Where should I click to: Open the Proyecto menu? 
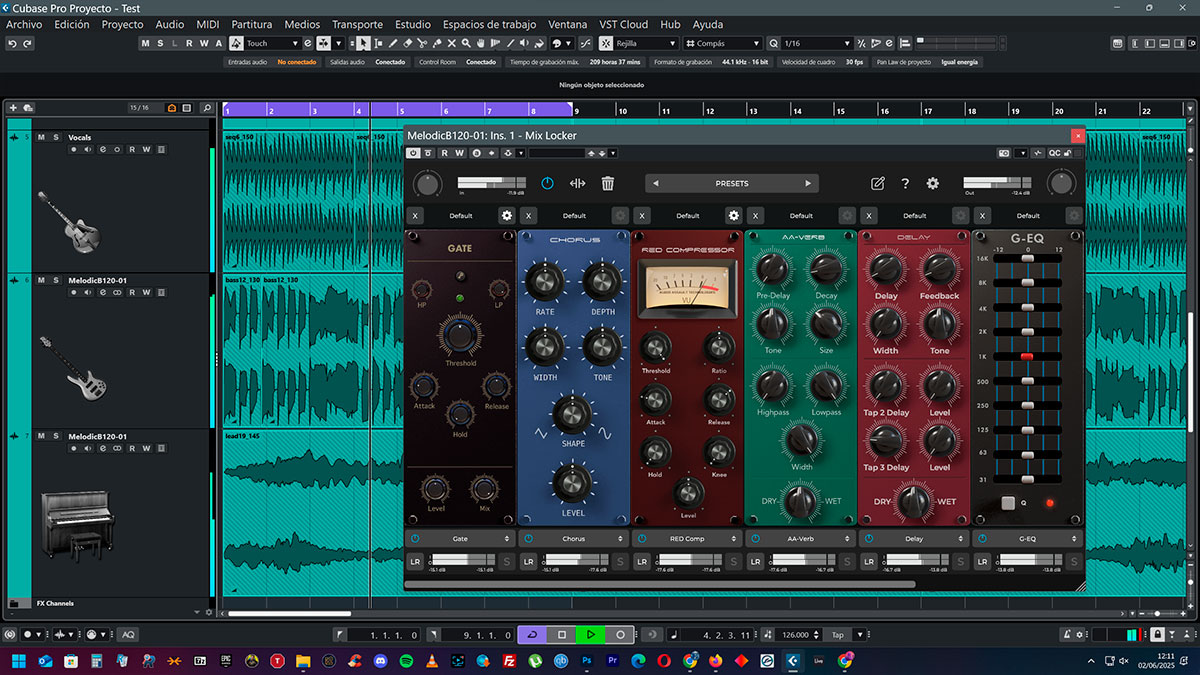coord(123,24)
